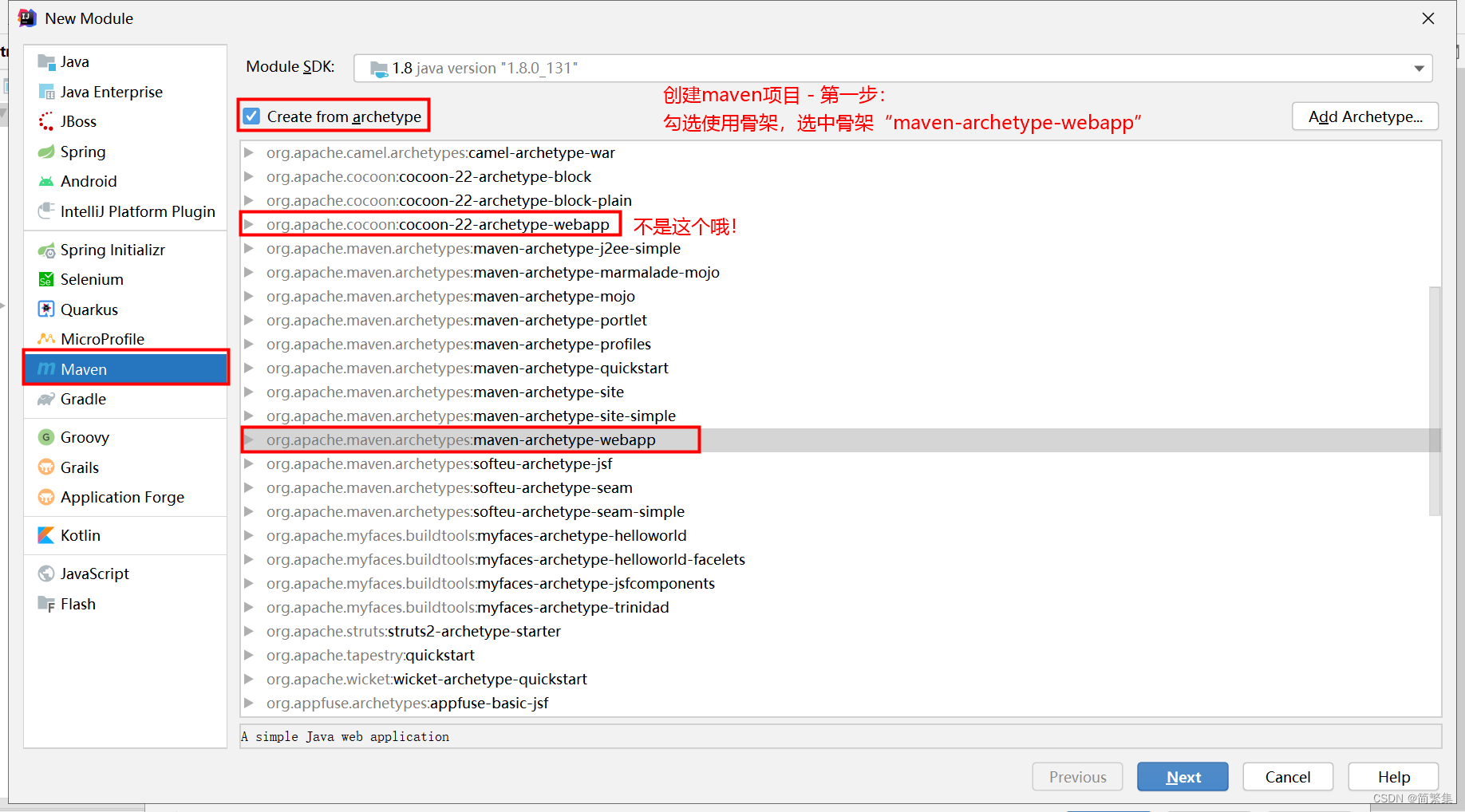
Task: Expand camel-archetype-war archetype
Action: click(249, 152)
